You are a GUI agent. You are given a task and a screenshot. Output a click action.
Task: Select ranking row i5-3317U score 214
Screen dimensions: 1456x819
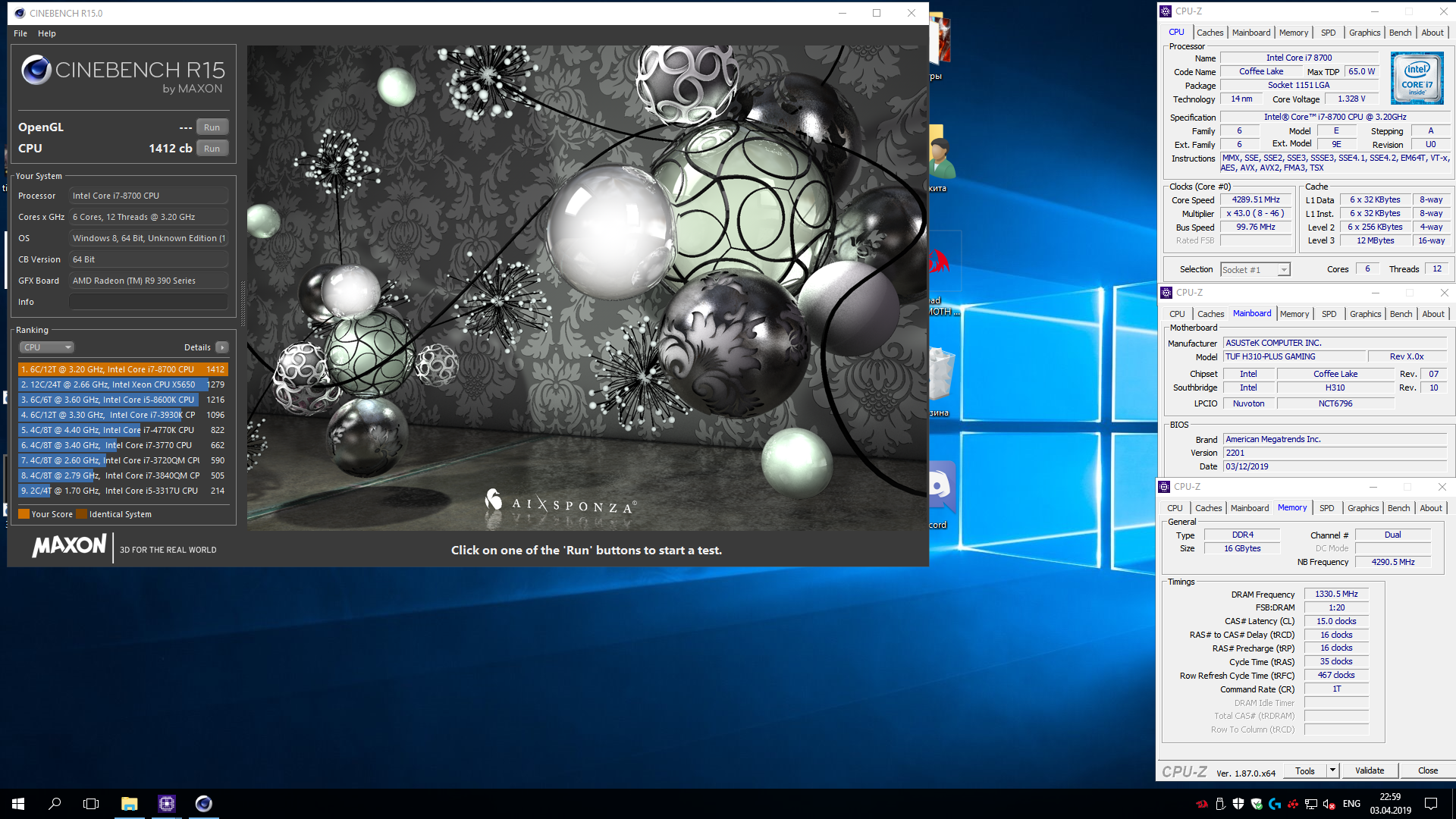(123, 491)
